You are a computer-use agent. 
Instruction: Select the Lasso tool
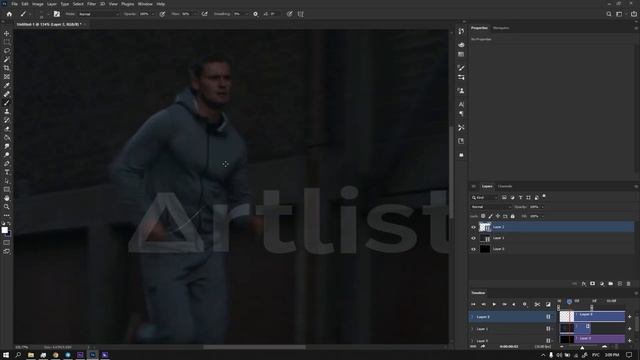[x=7, y=51]
